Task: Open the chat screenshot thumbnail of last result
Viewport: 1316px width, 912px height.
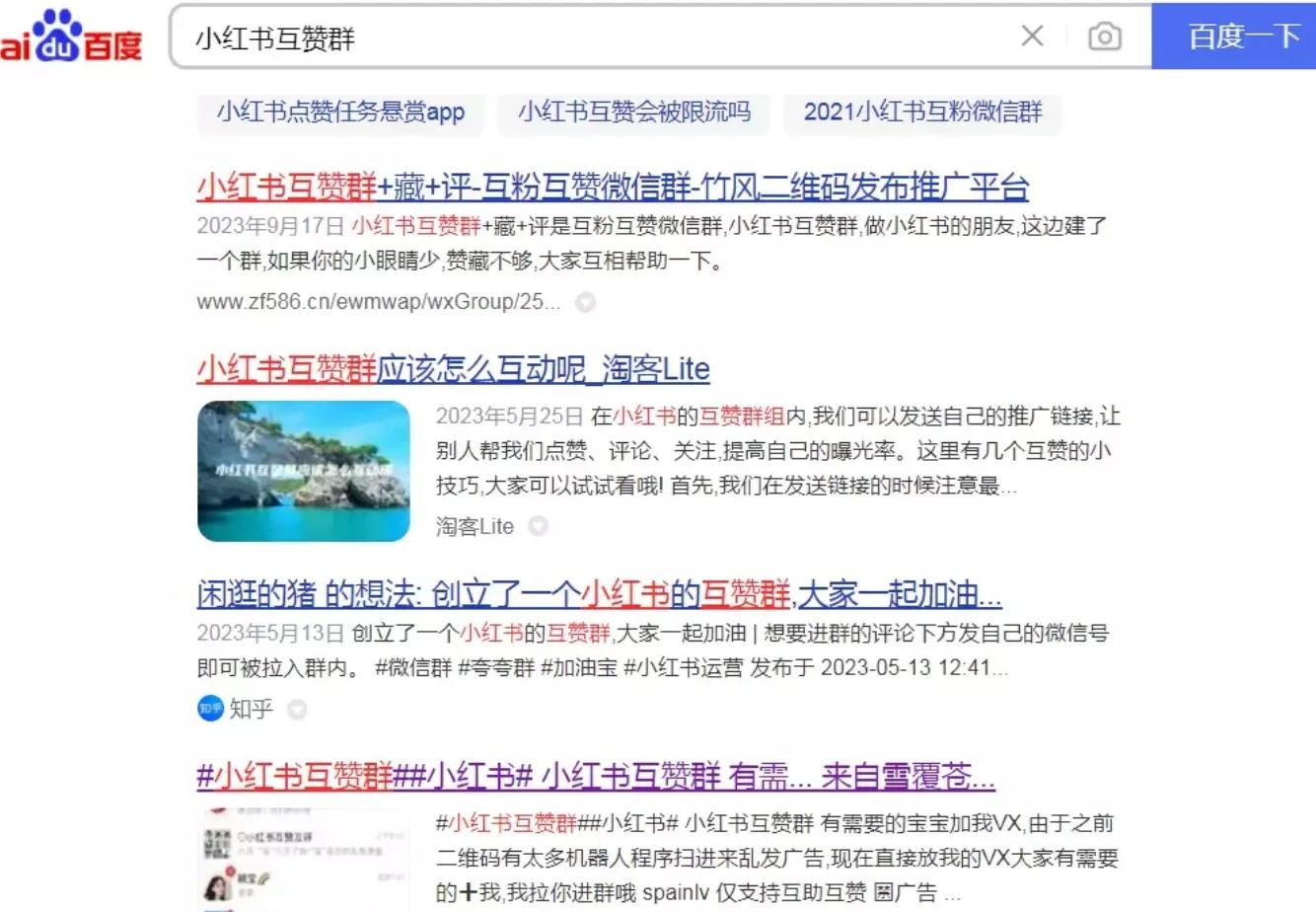Action: click(304, 860)
